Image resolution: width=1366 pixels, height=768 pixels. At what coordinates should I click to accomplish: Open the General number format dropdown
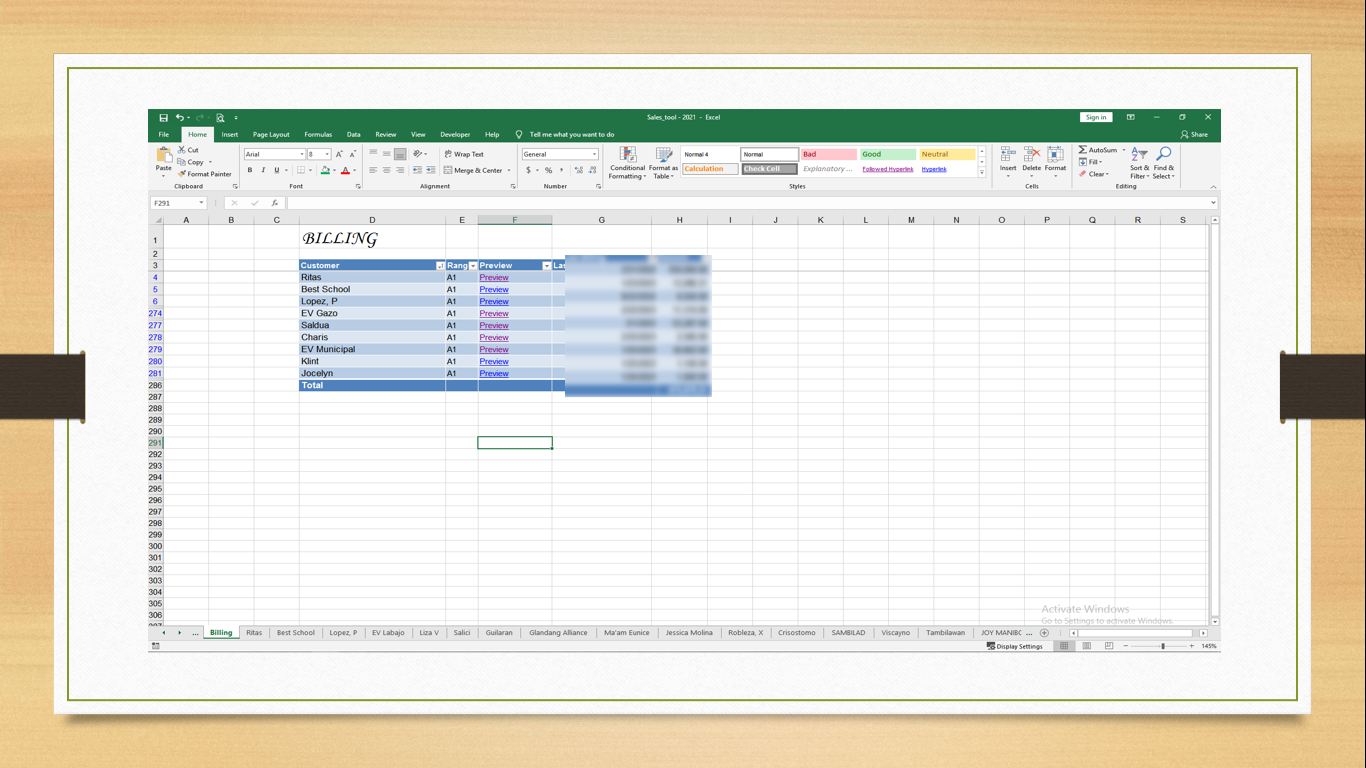click(594, 154)
